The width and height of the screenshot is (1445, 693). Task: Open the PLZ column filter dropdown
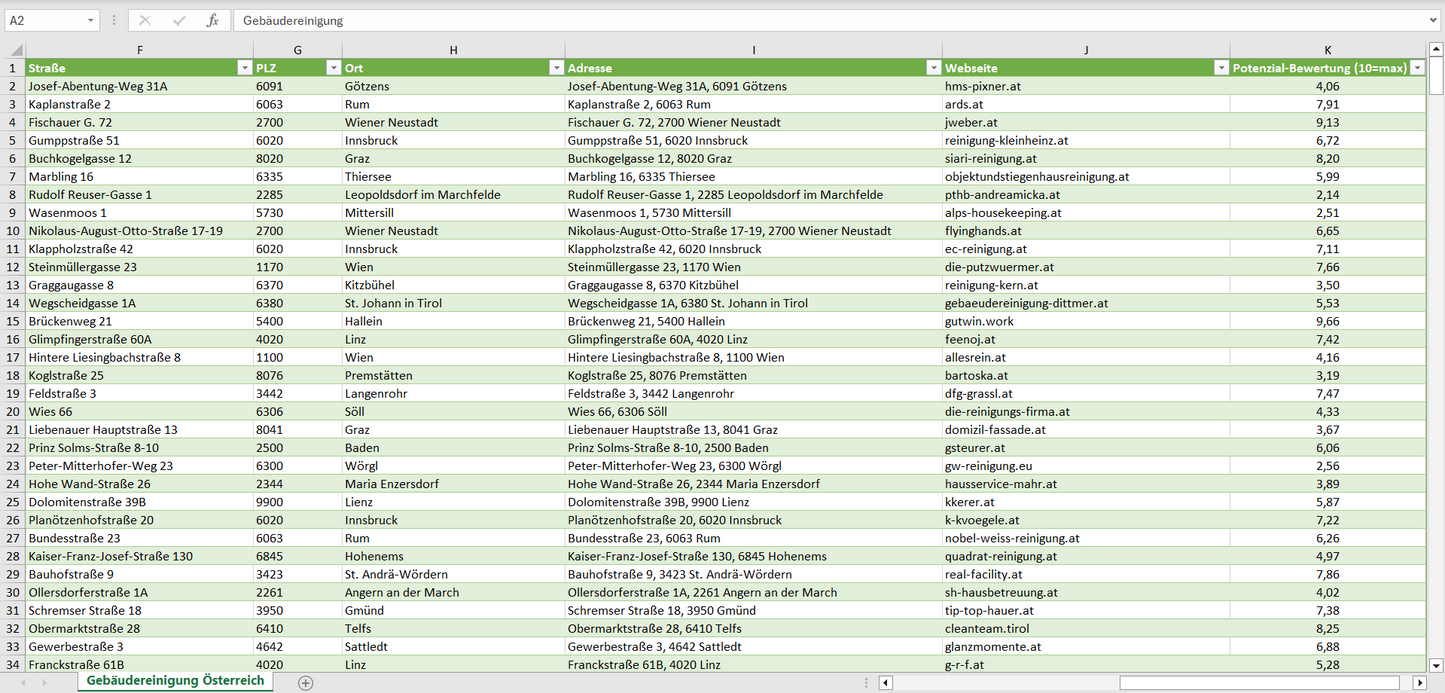click(x=333, y=68)
